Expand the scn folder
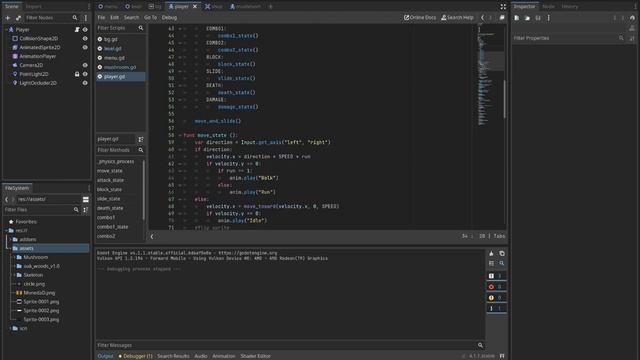 click(11, 329)
